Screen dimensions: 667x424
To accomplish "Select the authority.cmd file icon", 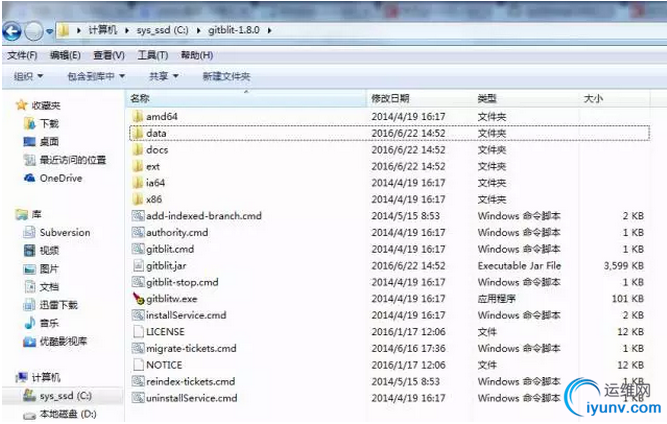I will pos(138,232).
